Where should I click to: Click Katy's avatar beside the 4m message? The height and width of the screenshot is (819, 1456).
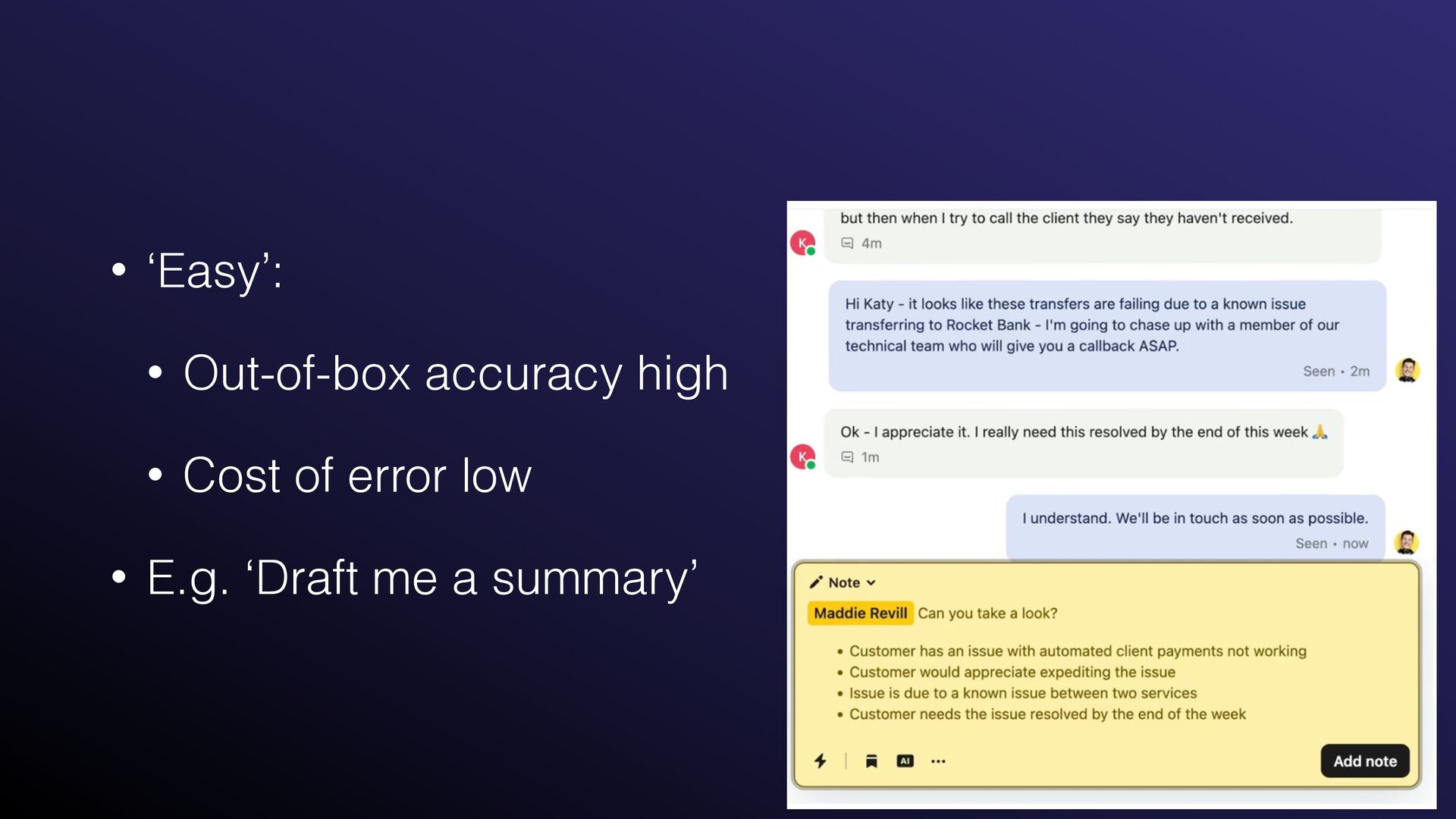tap(803, 243)
